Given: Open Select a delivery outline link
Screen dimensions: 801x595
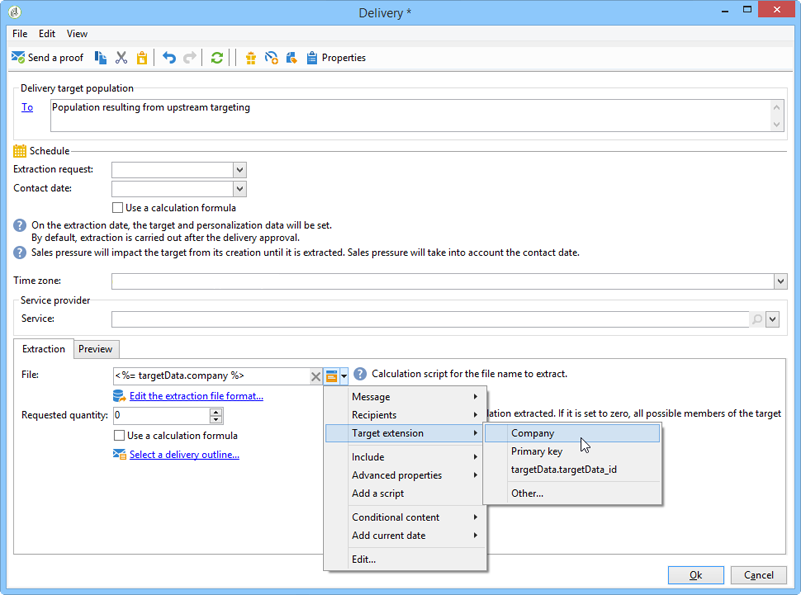Looking at the screenshot, I should [x=184, y=455].
